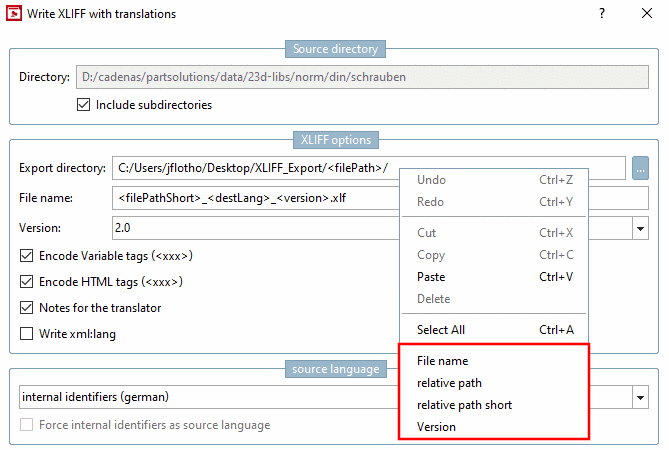Screen dimensions: 669x450
Task: Open the export directory browse button
Action: point(641,168)
